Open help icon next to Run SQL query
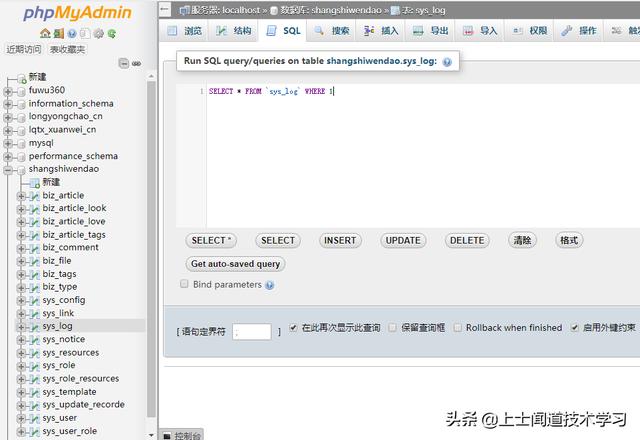Viewport: 640px width, 440px height. pos(447,62)
